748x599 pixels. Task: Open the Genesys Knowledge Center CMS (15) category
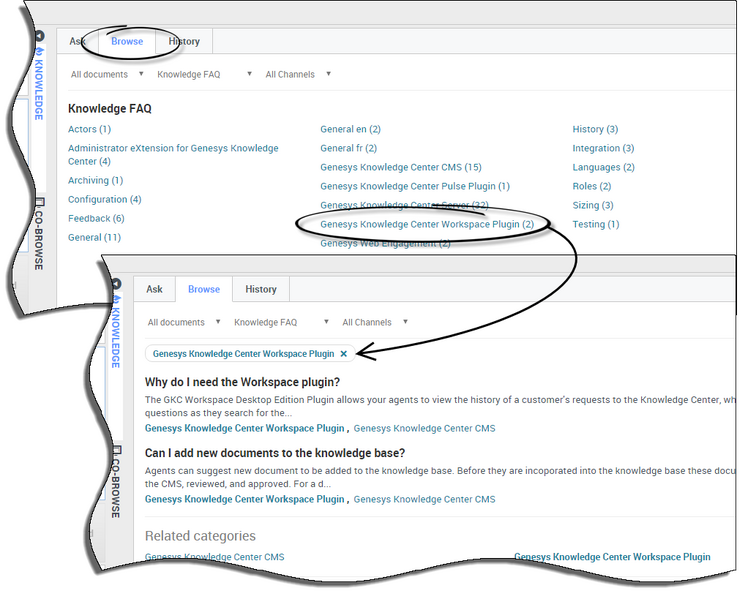click(x=400, y=167)
